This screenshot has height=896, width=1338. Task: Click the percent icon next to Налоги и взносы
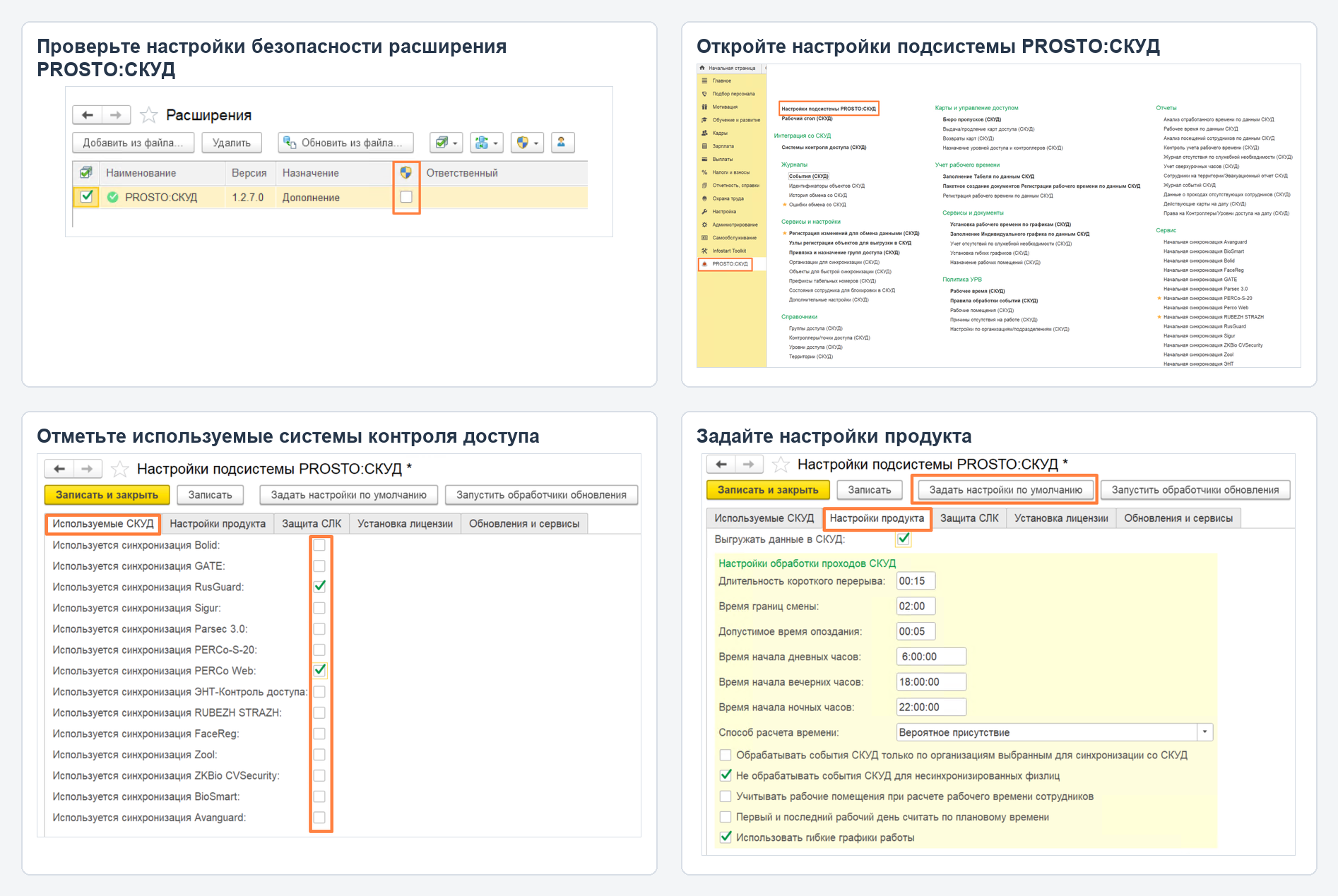[704, 172]
